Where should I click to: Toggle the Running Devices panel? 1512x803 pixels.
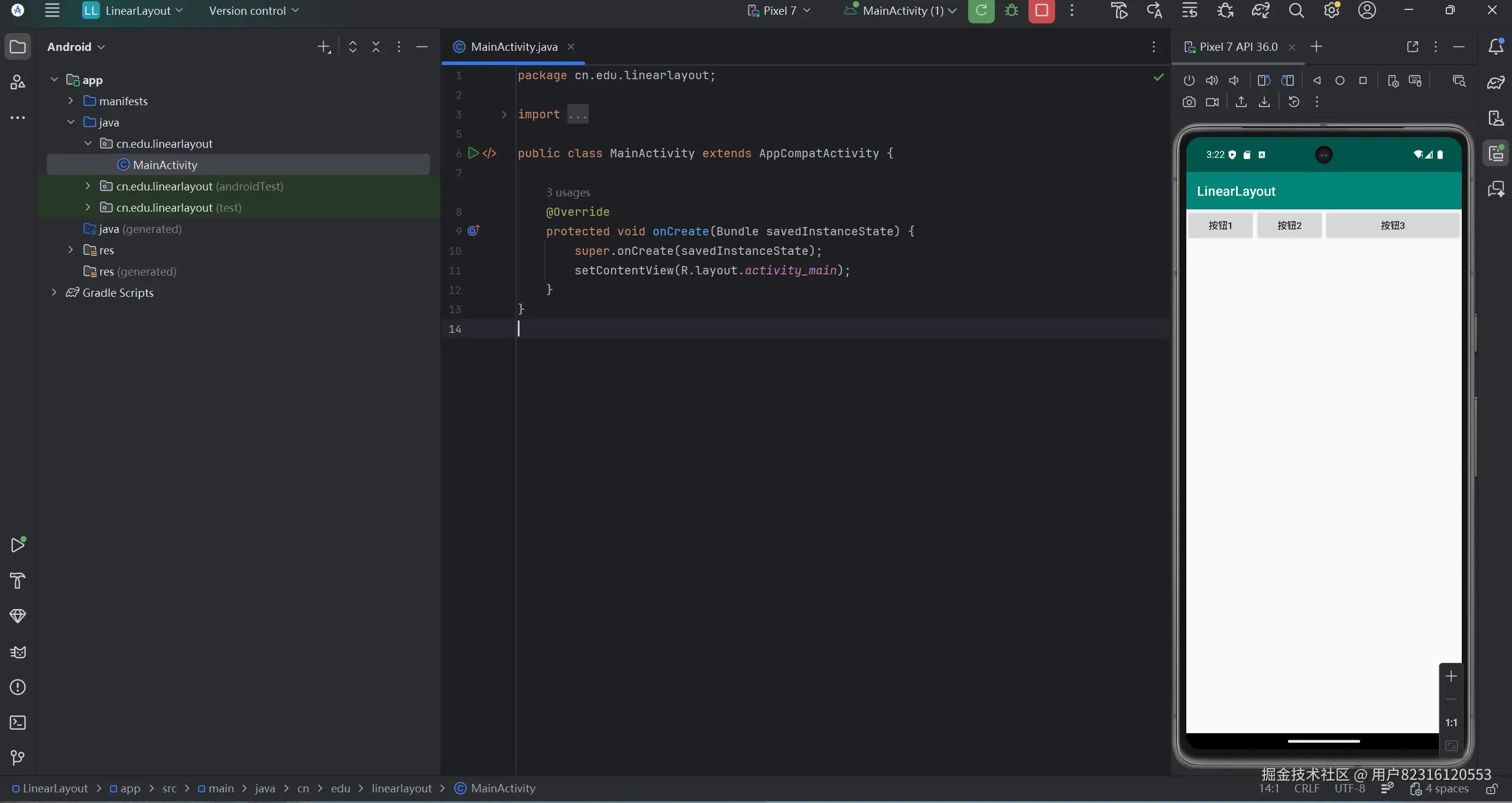click(x=1496, y=154)
